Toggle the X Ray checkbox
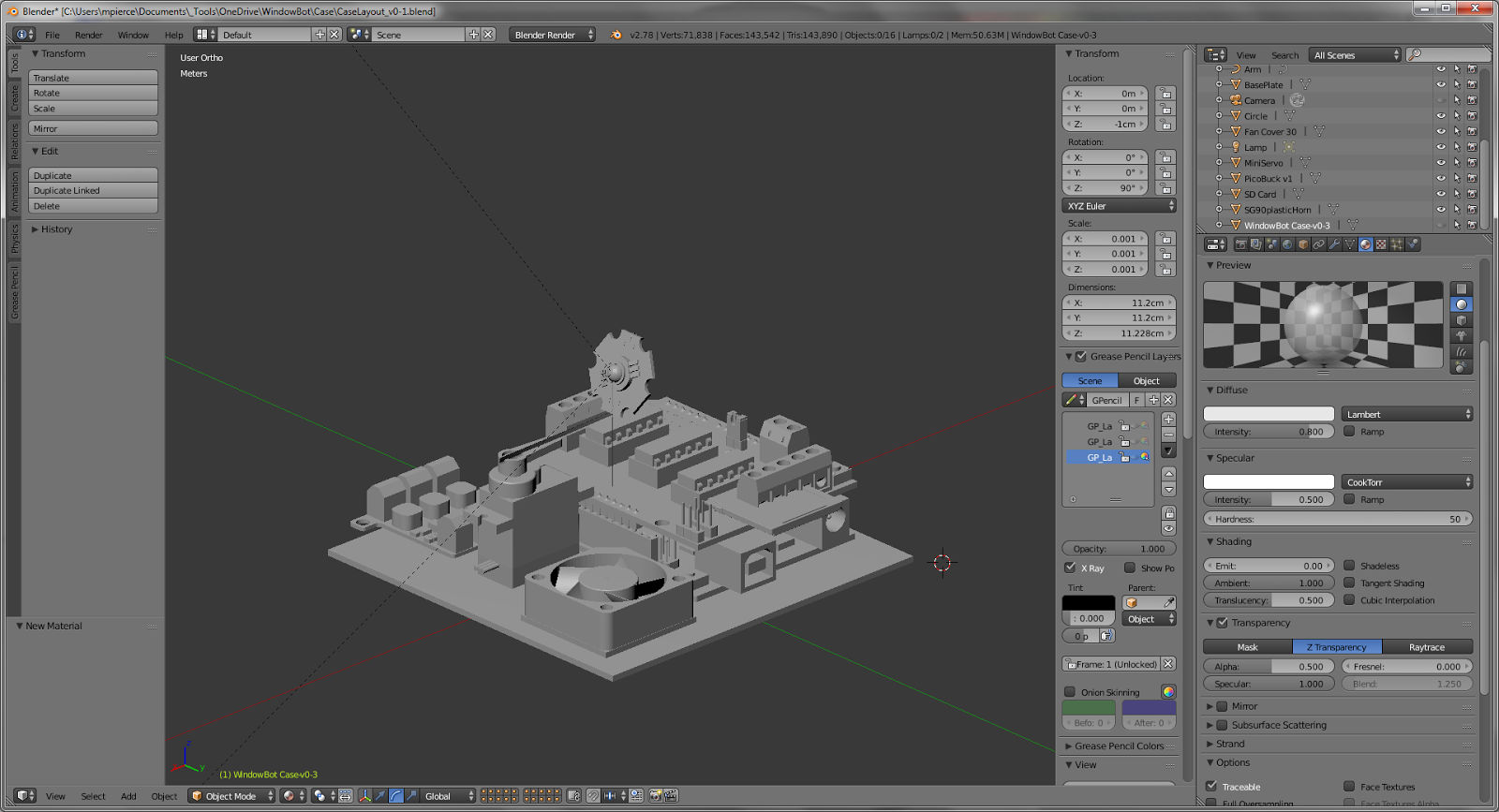 [x=1070, y=568]
